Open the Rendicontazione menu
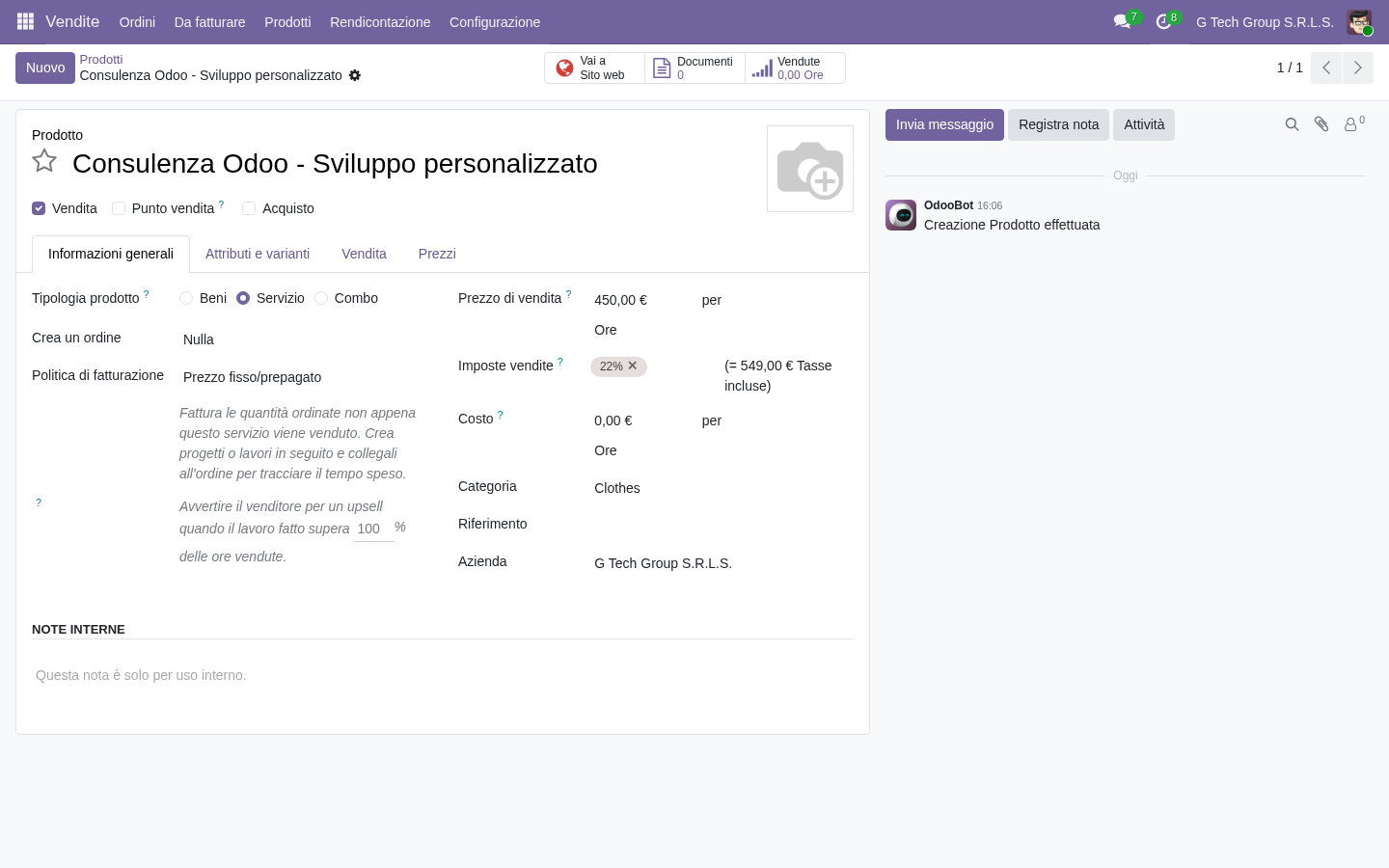1389x868 pixels. click(x=380, y=22)
